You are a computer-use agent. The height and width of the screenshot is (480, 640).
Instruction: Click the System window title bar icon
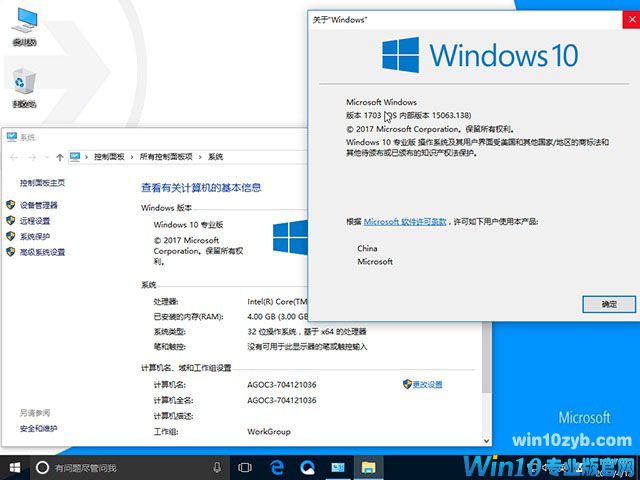[x=12, y=137]
